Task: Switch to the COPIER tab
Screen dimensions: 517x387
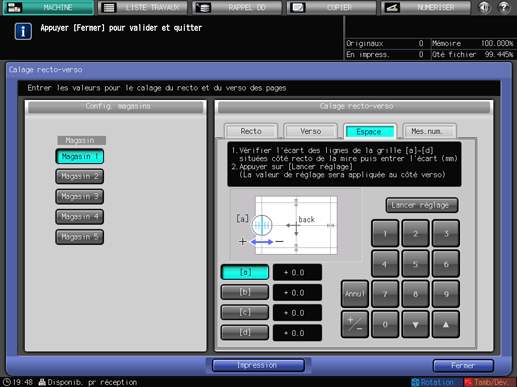Action: (332, 7)
